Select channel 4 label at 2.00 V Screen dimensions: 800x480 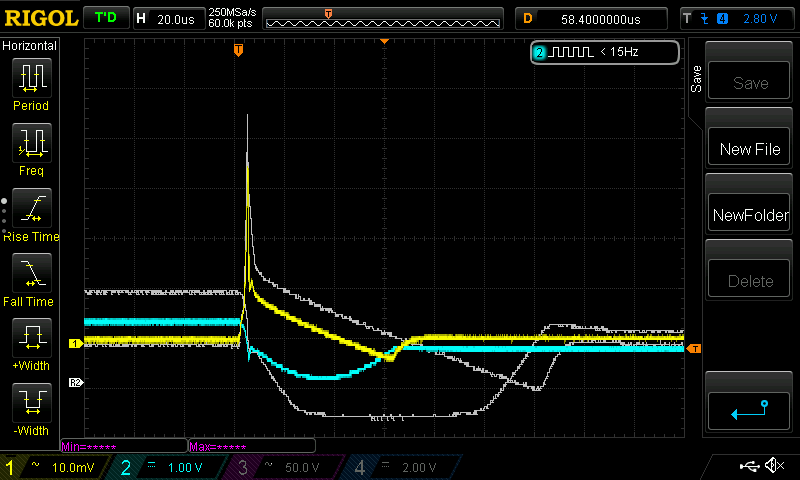click(x=401, y=467)
